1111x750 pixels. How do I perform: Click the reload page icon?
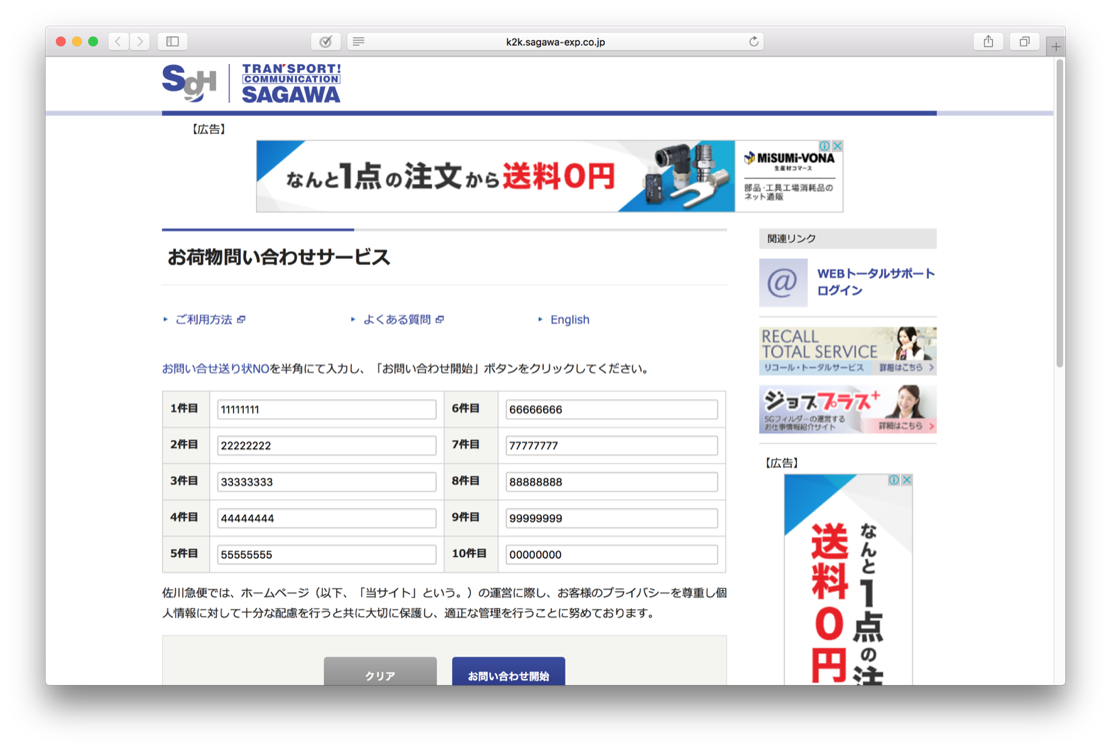pyautogui.click(x=753, y=41)
